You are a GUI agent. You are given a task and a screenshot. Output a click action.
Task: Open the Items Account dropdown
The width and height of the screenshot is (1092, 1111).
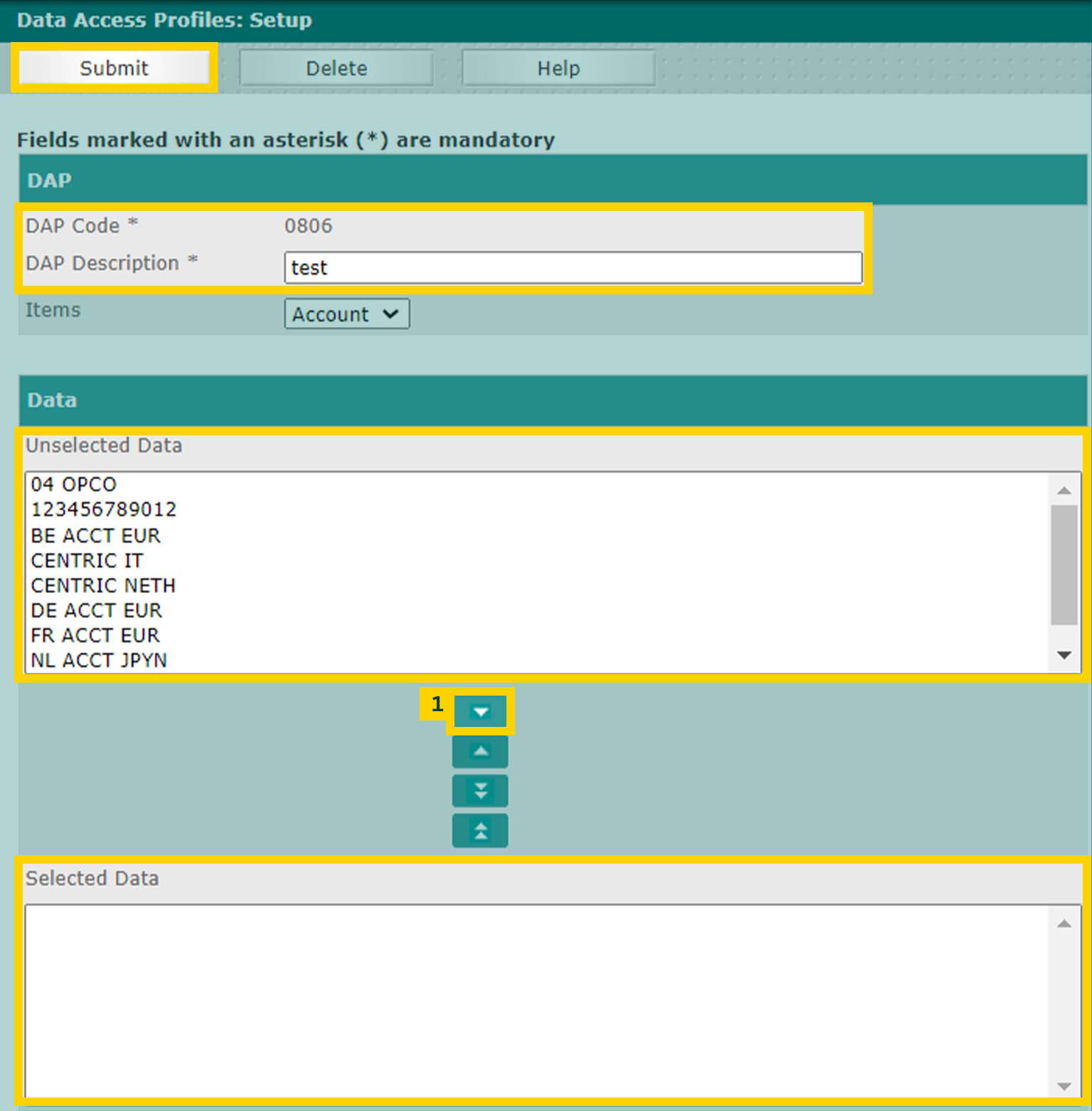coord(347,314)
